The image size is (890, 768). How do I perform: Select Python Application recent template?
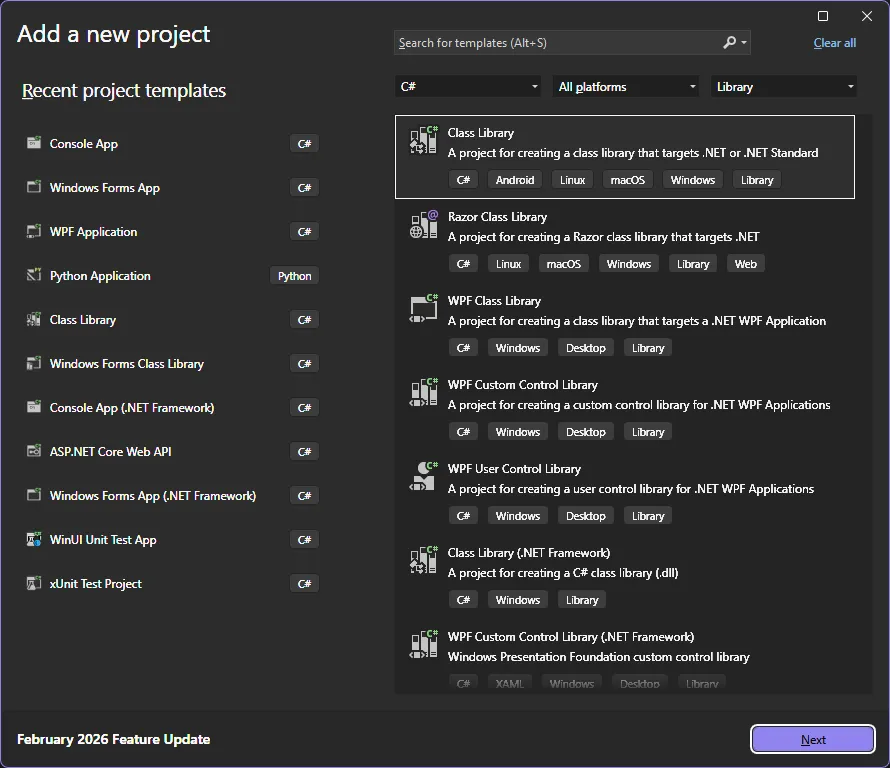[173, 276]
